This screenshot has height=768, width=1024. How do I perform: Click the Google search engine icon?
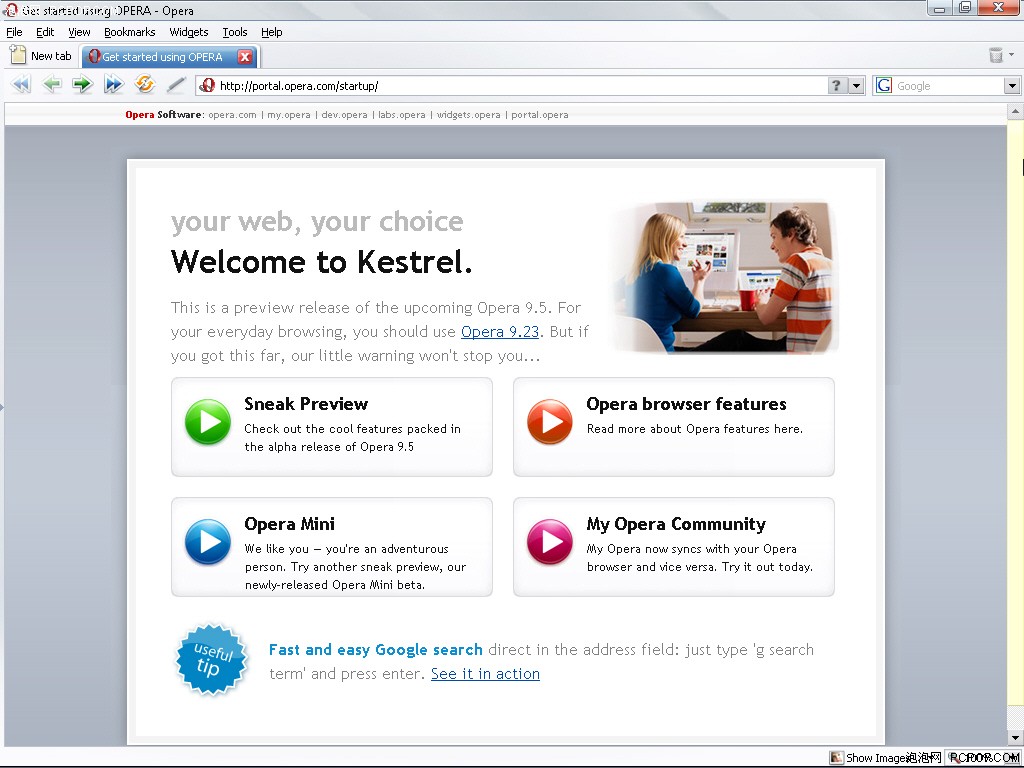tap(884, 86)
